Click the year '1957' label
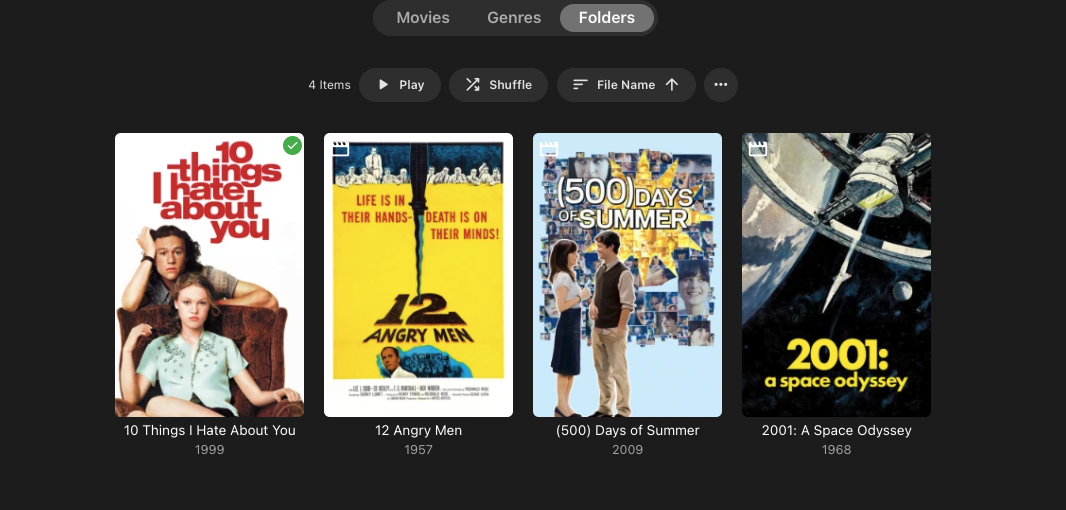Image resolution: width=1066 pixels, height=510 pixels. 418,449
